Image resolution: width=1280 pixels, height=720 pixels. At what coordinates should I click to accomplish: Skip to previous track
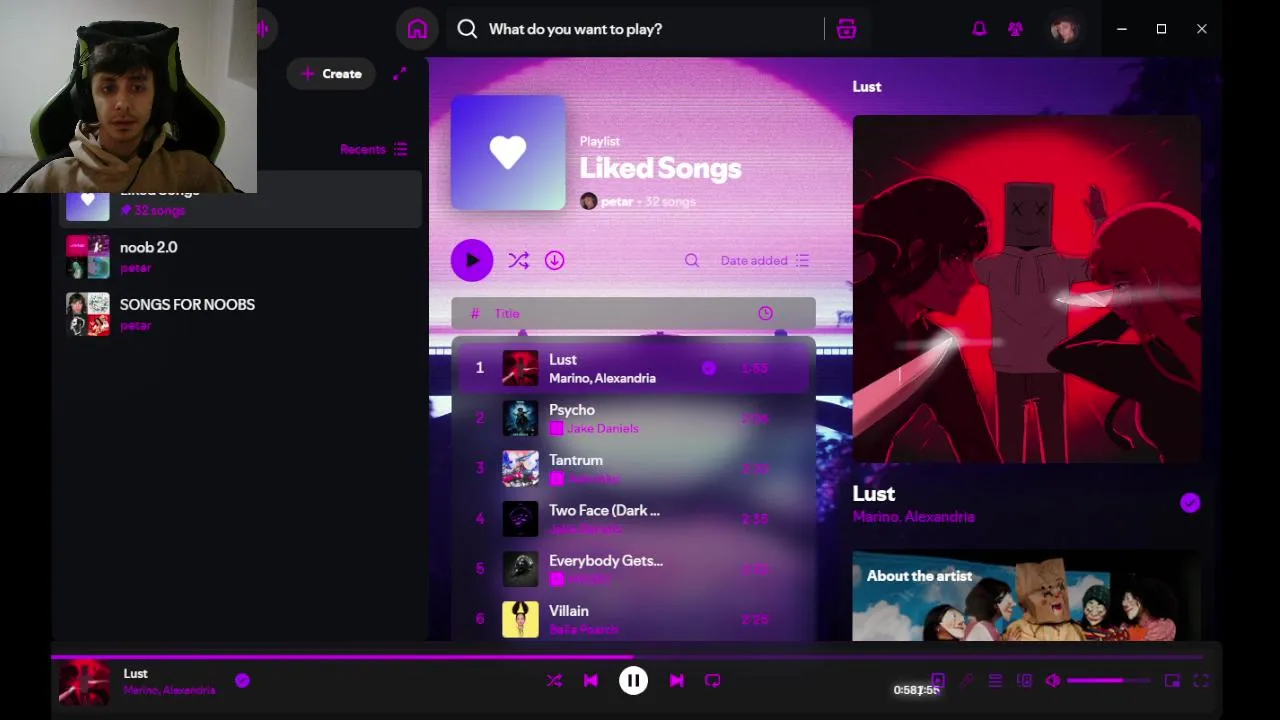click(590, 681)
